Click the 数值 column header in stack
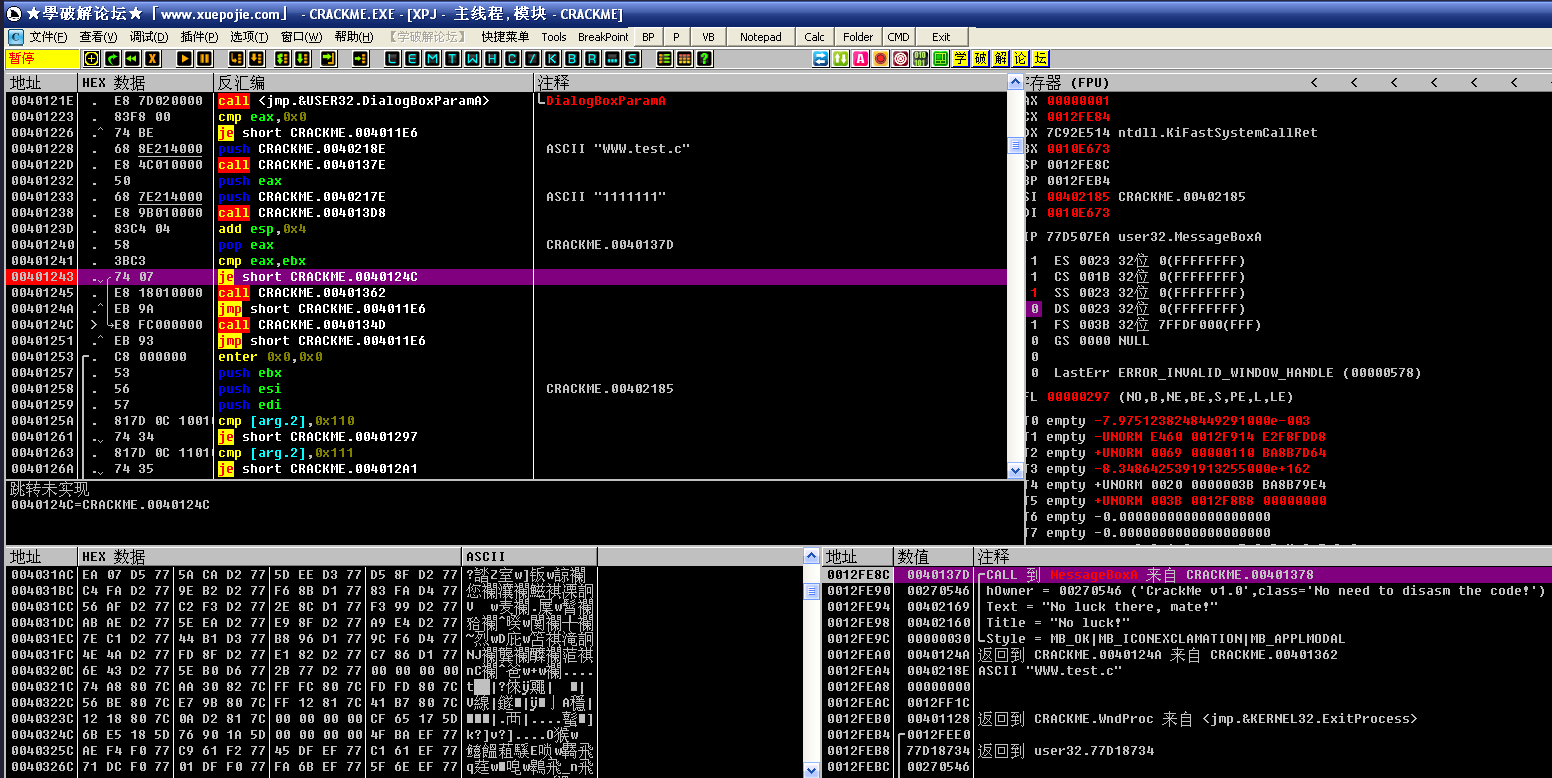Image resolution: width=1552 pixels, height=778 pixels. click(x=933, y=556)
